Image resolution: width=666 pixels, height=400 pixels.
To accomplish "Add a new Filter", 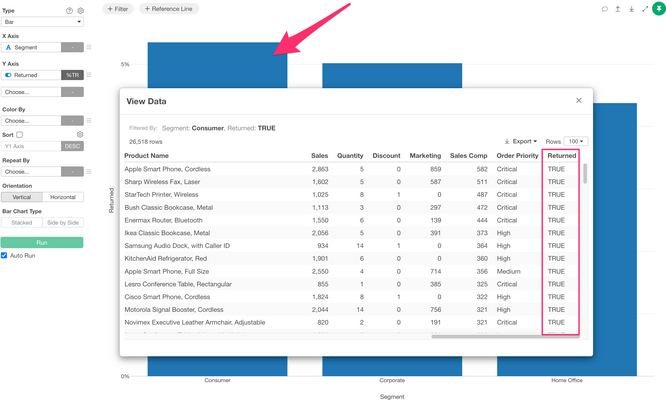I will [118, 8].
